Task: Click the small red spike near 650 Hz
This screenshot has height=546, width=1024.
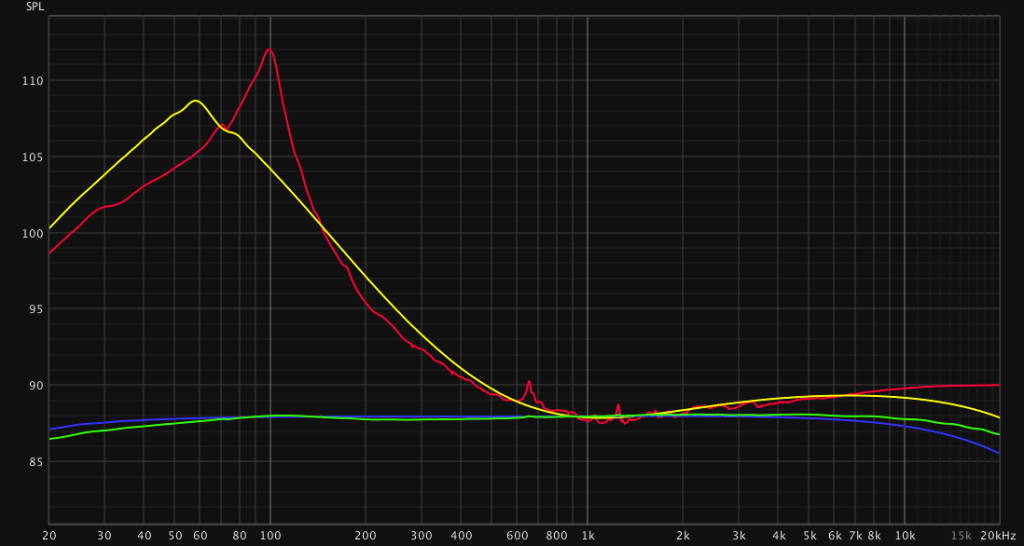Action: tap(529, 381)
